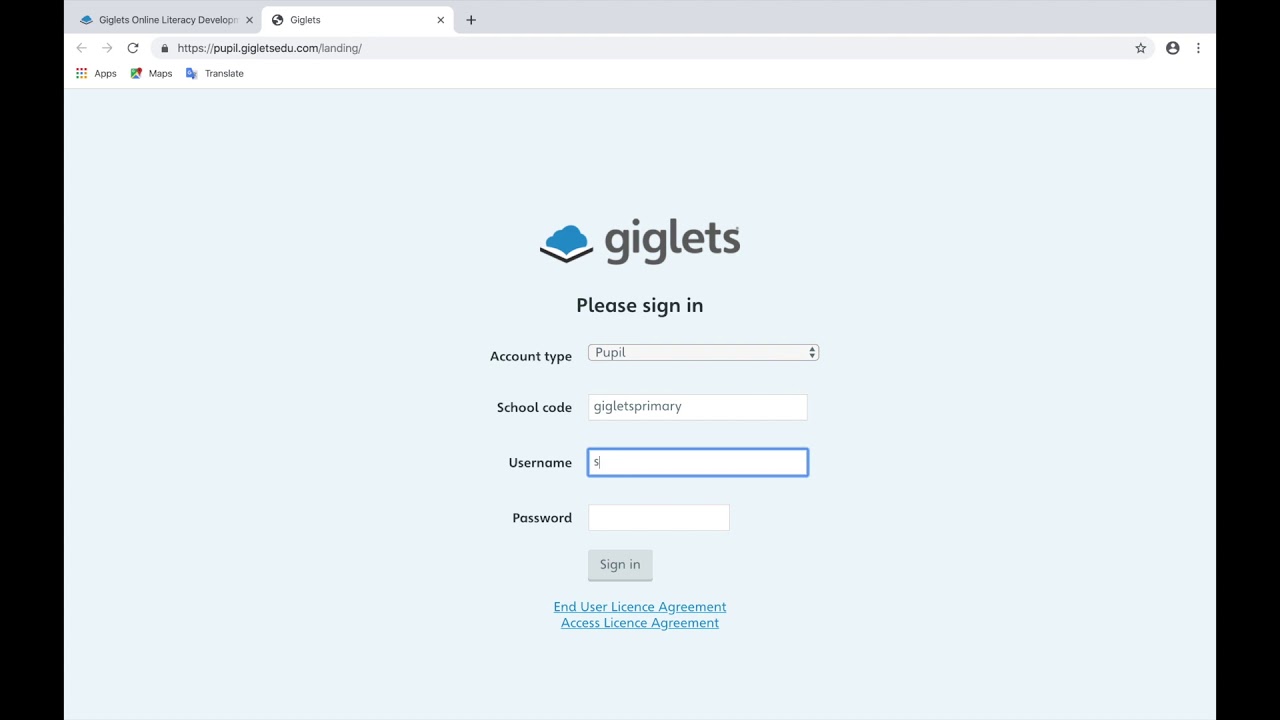Viewport: 1280px width, 720px height.
Task: Open Chrome three-dot menu
Action: (x=1198, y=48)
